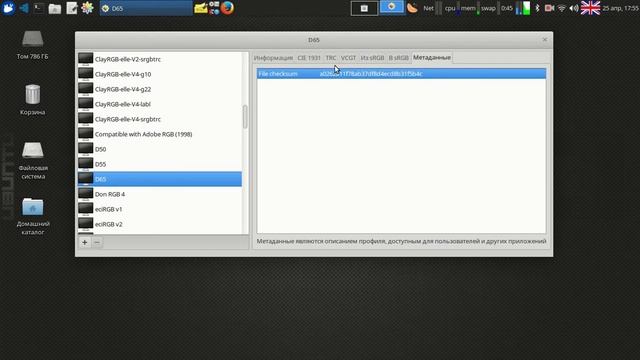Click the monitor icon beside D50
Screen dimensions: 640x360
85,149
